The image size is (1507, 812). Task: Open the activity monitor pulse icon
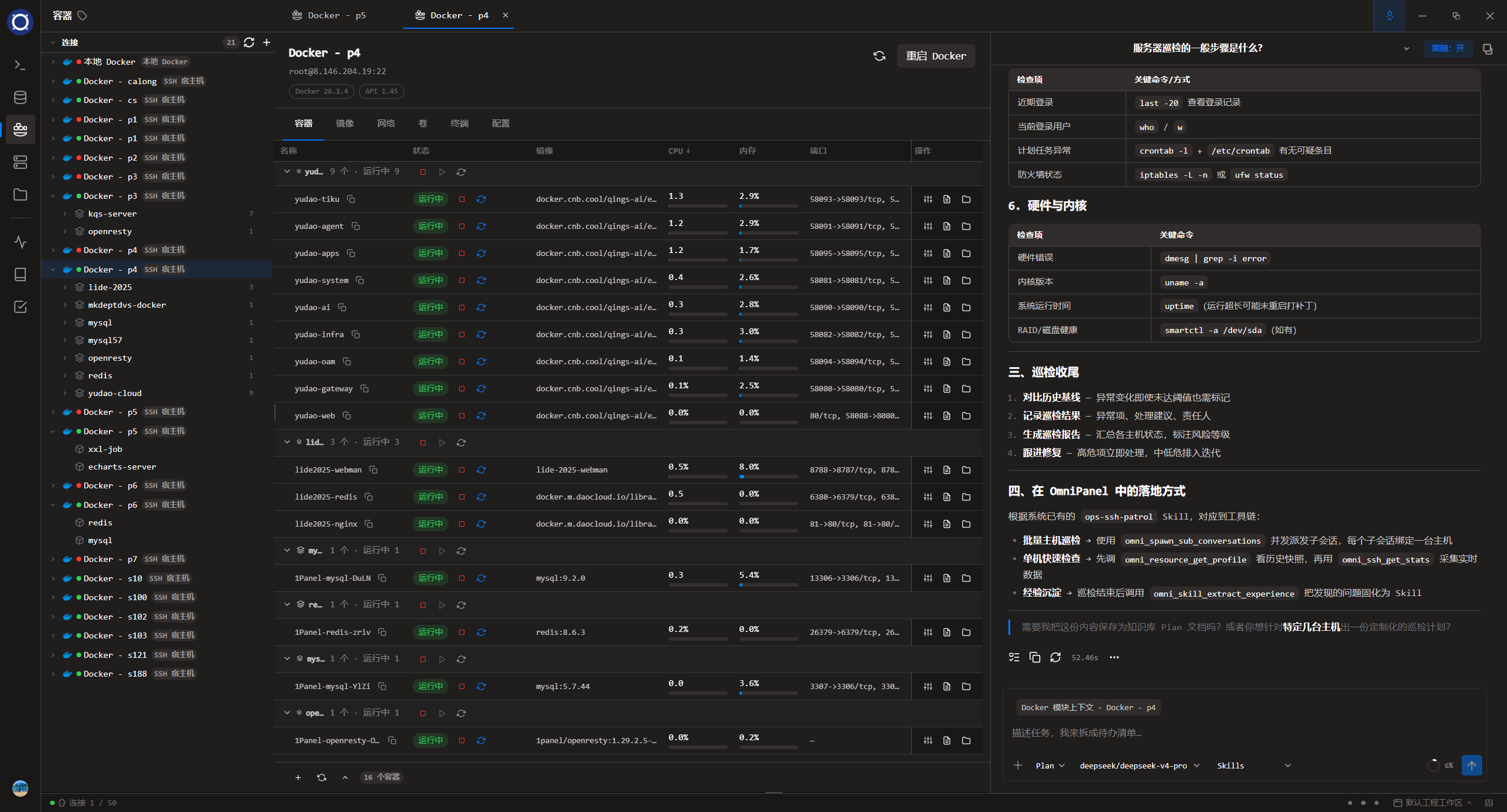pos(20,242)
